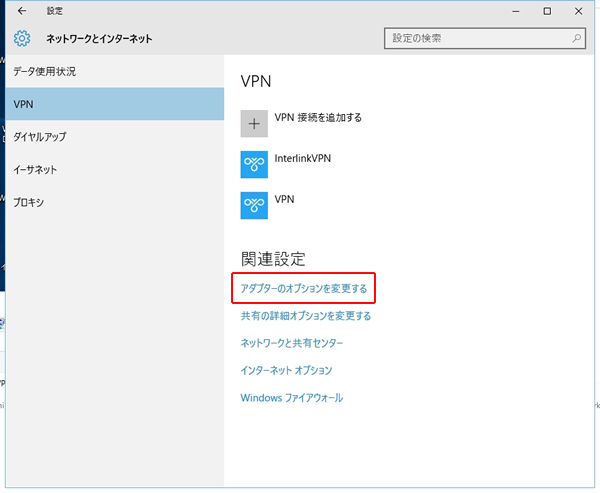Select the InterlinkVPN connection name
Viewport: 600px width, 493px height.
pos(303,158)
